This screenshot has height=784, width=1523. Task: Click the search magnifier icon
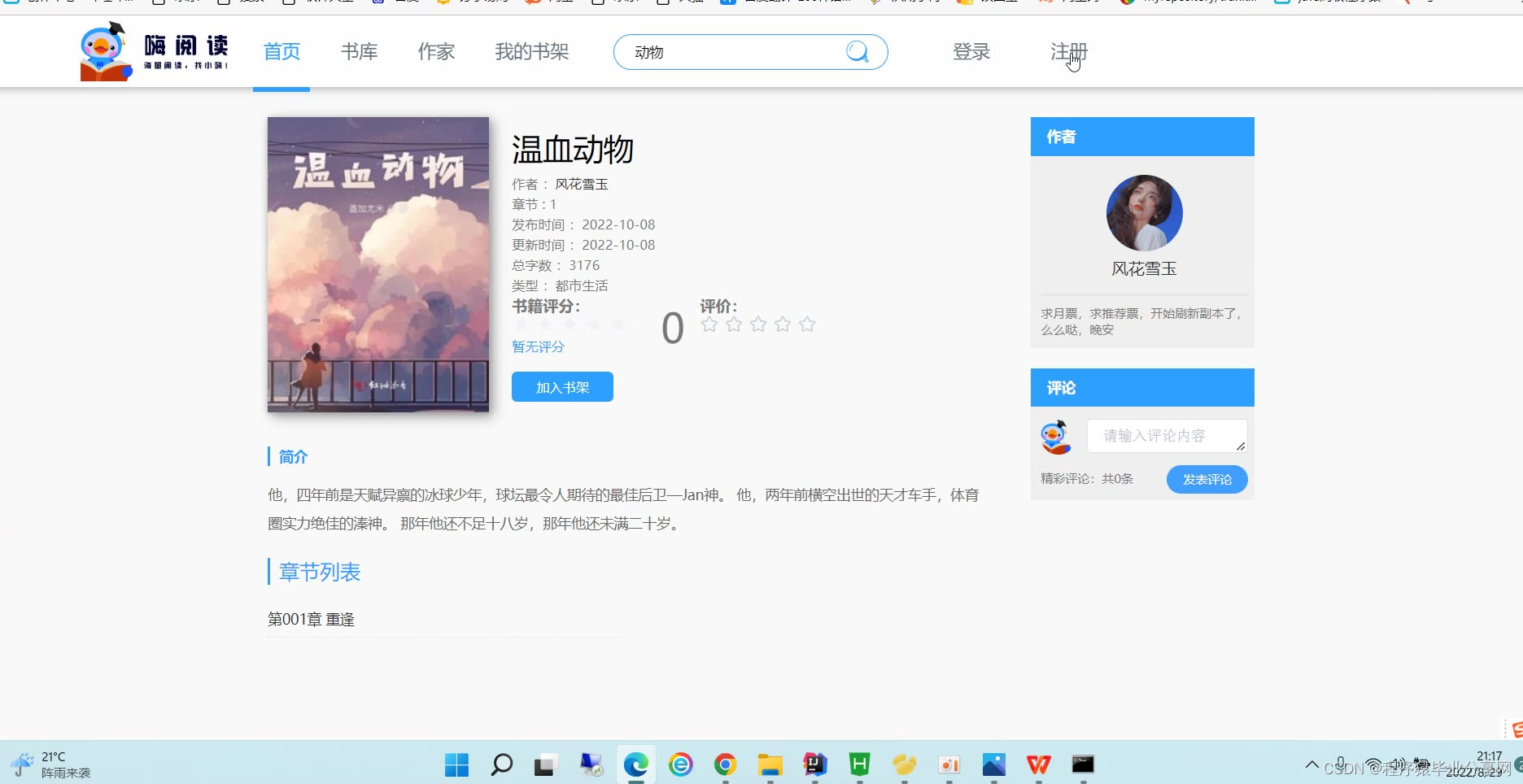(x=857, y=51)
